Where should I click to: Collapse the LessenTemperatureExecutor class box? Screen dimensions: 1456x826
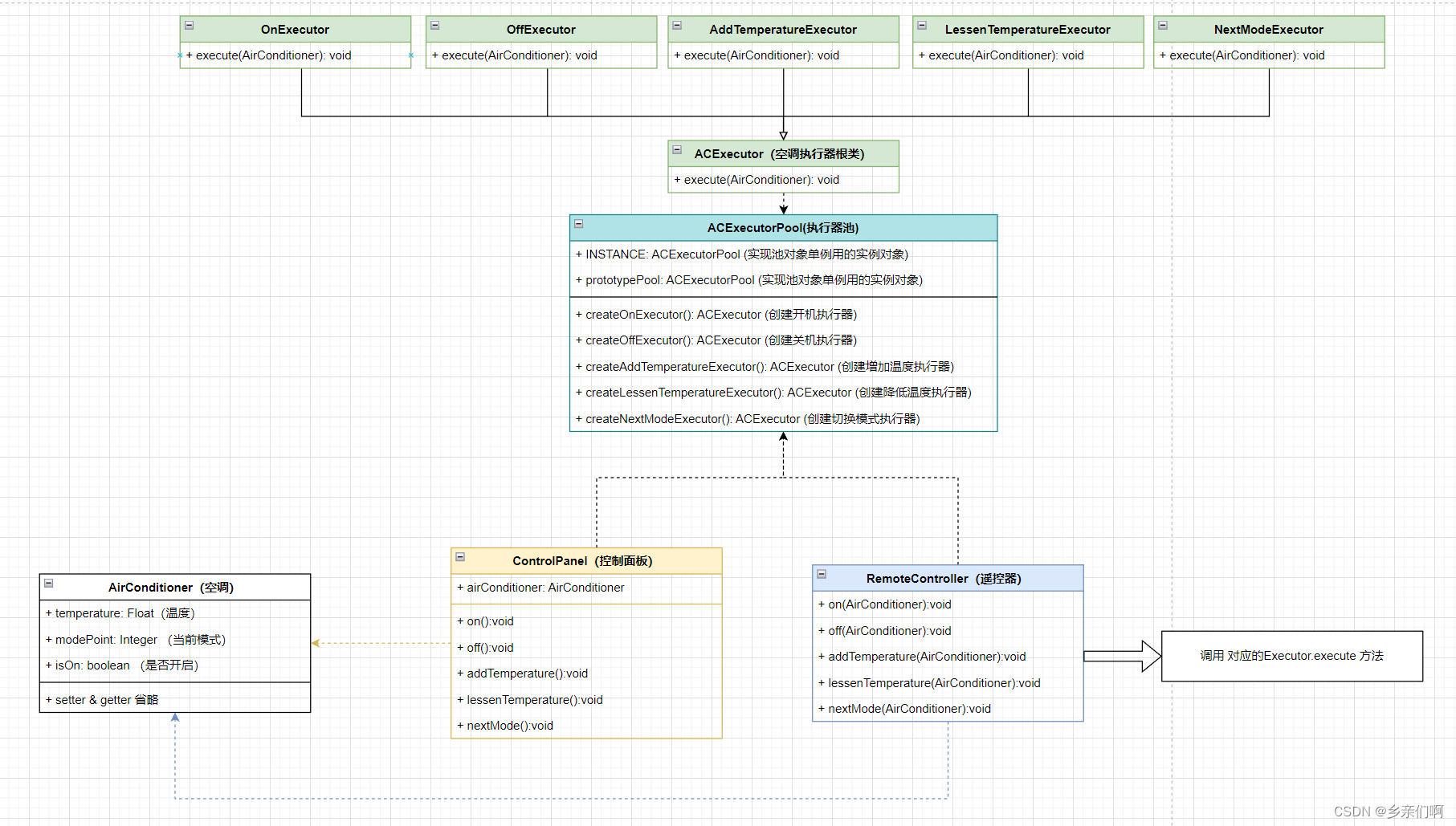click(922, 26)
